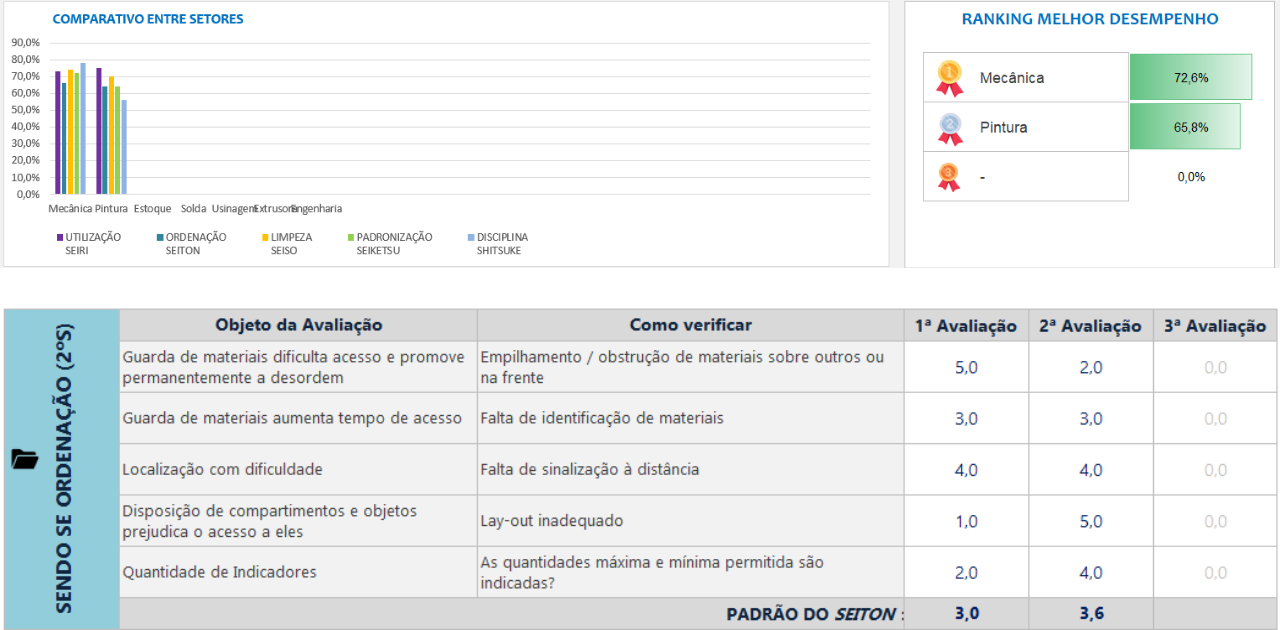This screenshot has height=630, width=1280.
Task: Click the 2ª Avaliação PADRÃO DO SEITON total
Action: 1090,614
